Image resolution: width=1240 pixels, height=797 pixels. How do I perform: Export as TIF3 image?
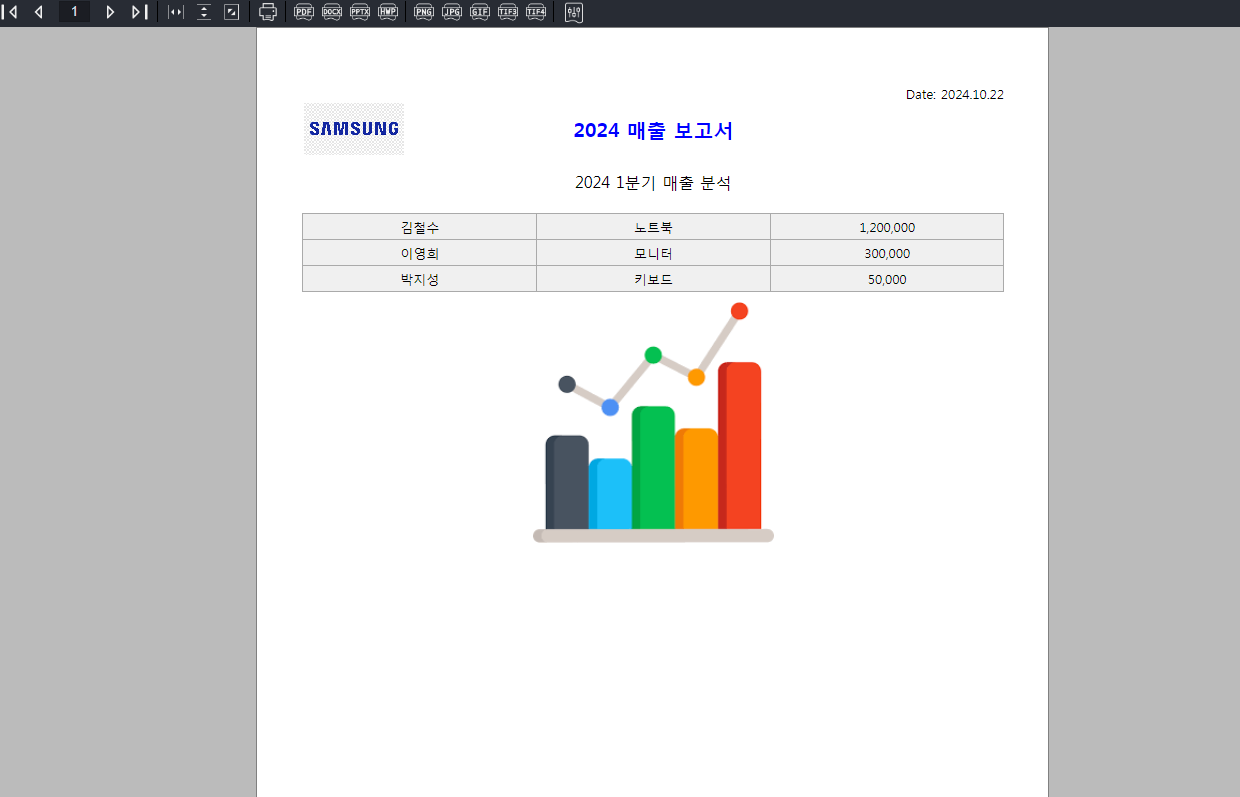point(508,12)
